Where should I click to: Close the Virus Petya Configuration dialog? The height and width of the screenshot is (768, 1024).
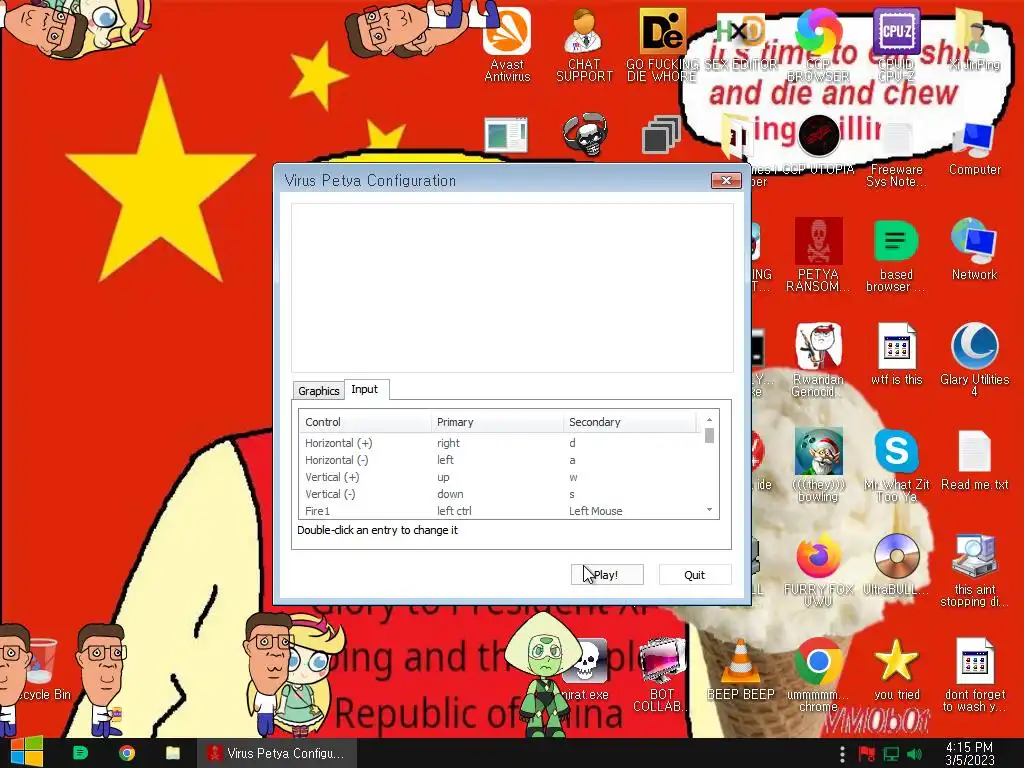click(x=726, y=180)
